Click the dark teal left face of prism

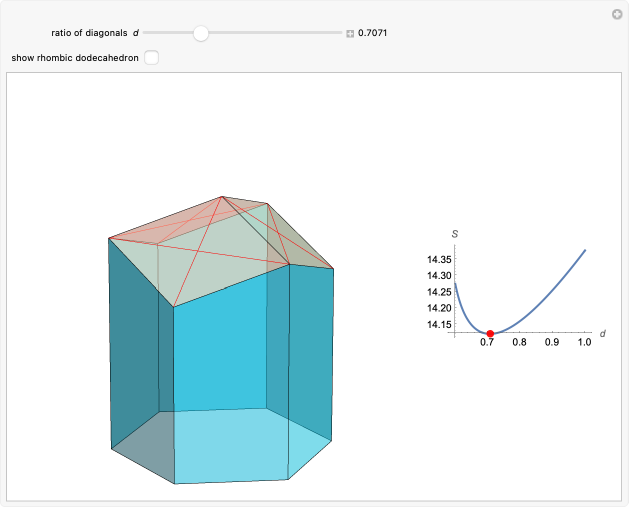(133, 340)
